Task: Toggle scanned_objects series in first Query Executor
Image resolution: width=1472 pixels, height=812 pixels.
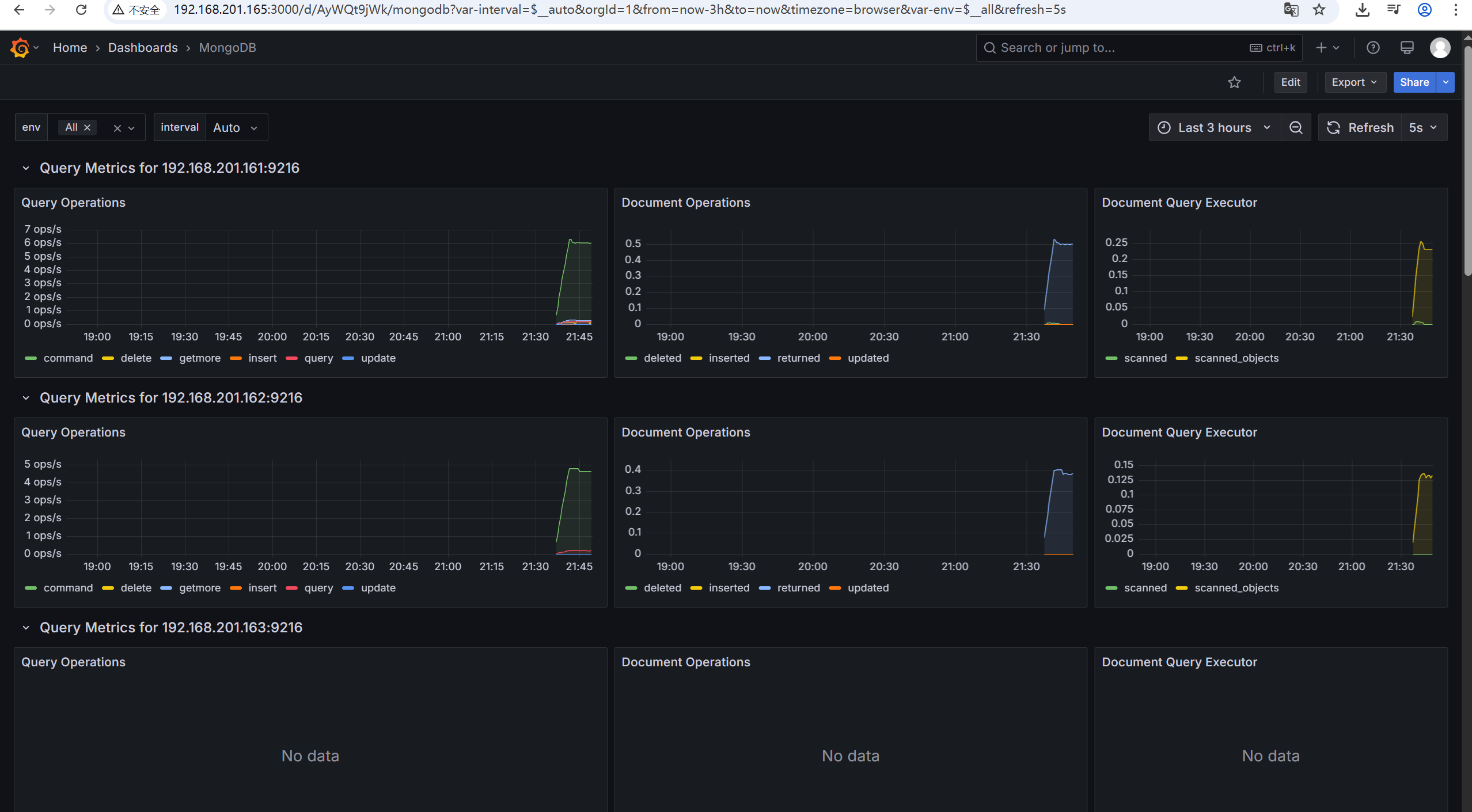Action: point(1236,358)
